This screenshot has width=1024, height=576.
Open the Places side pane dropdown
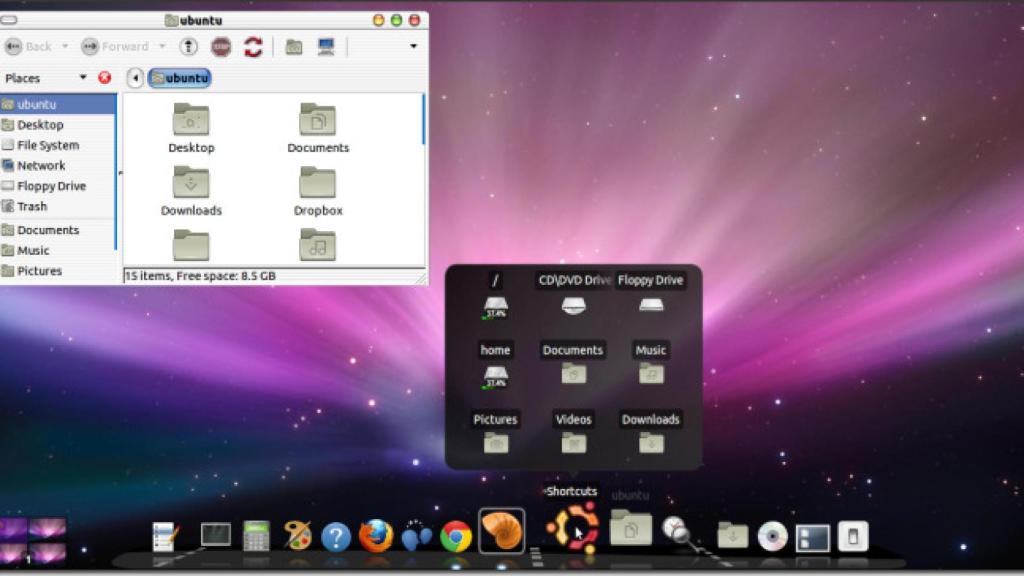point(83,78)
